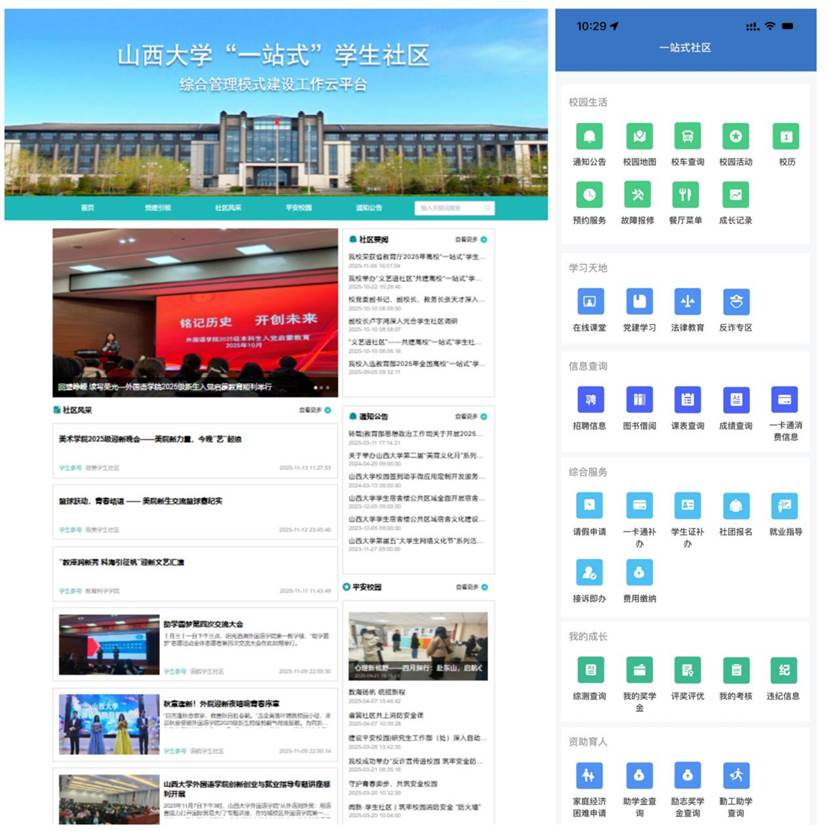This screenshot has width=829, height=831.
Task: Open 图书借阅 library icon
Action: (638, 399)
